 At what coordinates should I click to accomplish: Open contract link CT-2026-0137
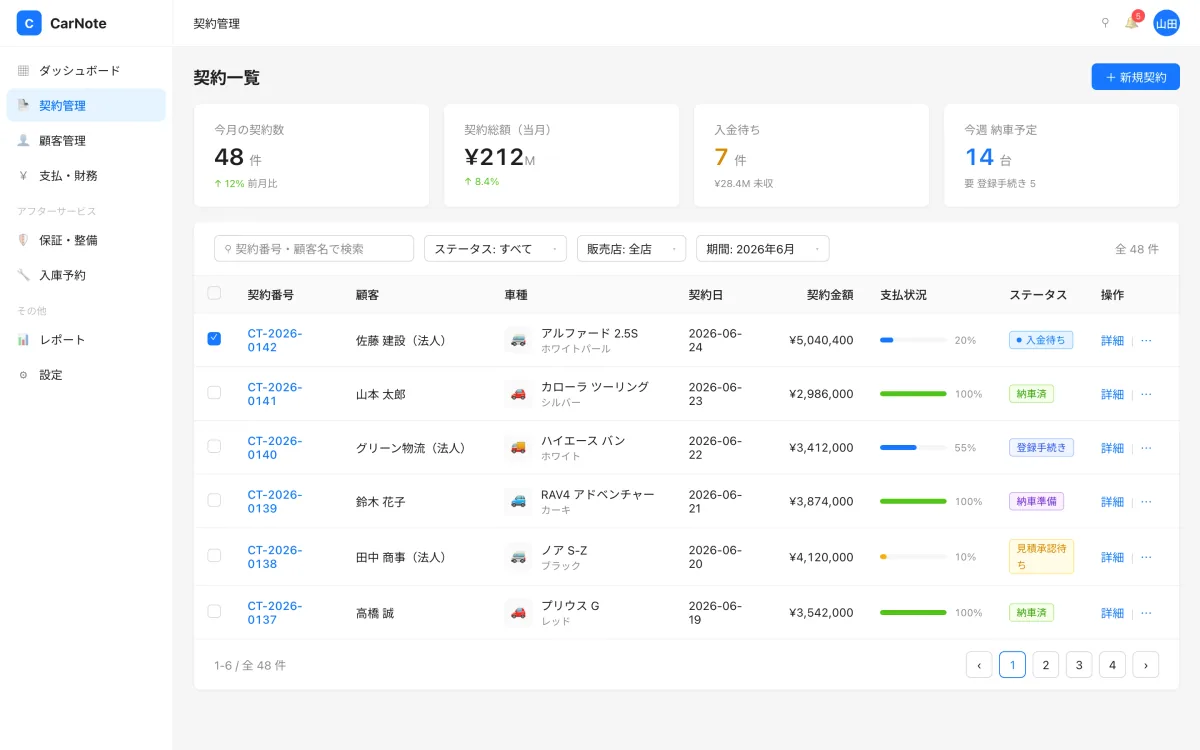tap(275, 612)
